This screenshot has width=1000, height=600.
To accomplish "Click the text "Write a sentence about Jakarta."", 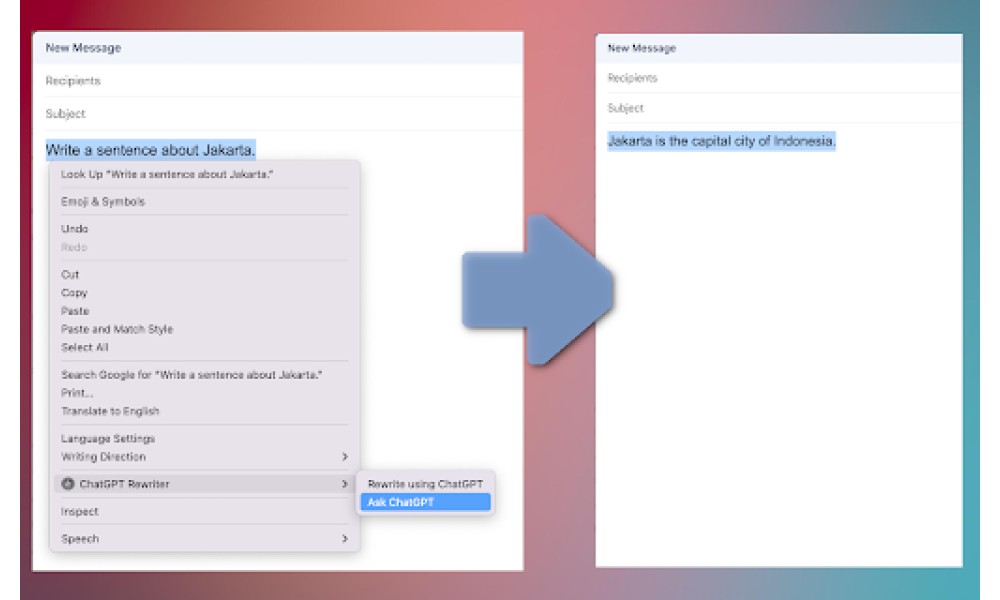I will pyautogui.click(x=151, y=150).
